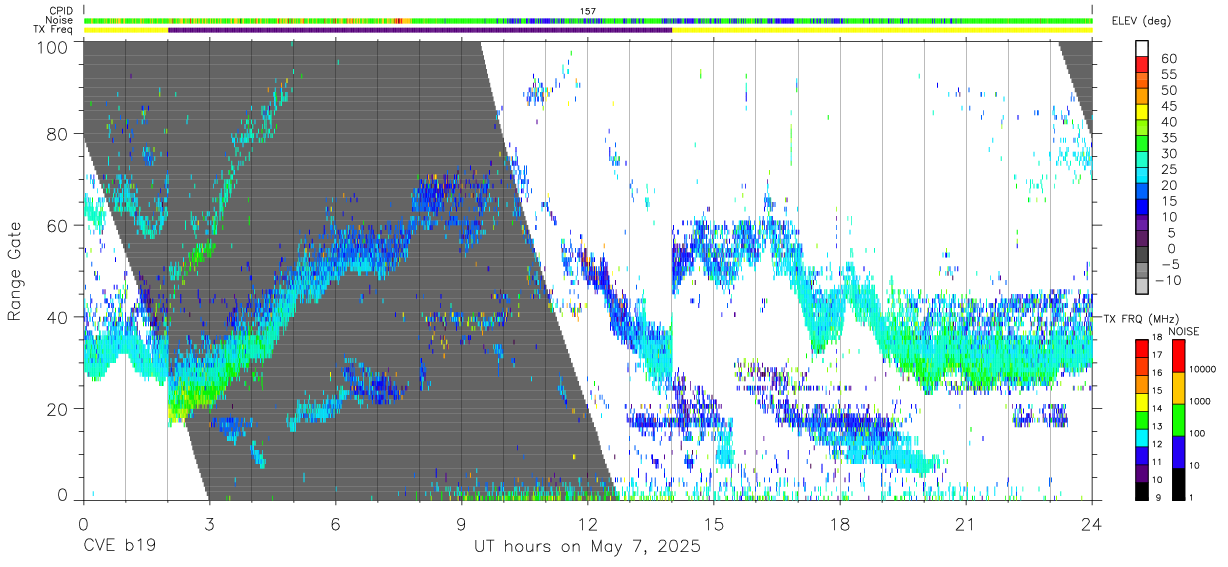Image resolution: width=1228 pixels, height=567 pixels.
Task: Click the x-axis tick label '24'
Action: click(1092, 524)
